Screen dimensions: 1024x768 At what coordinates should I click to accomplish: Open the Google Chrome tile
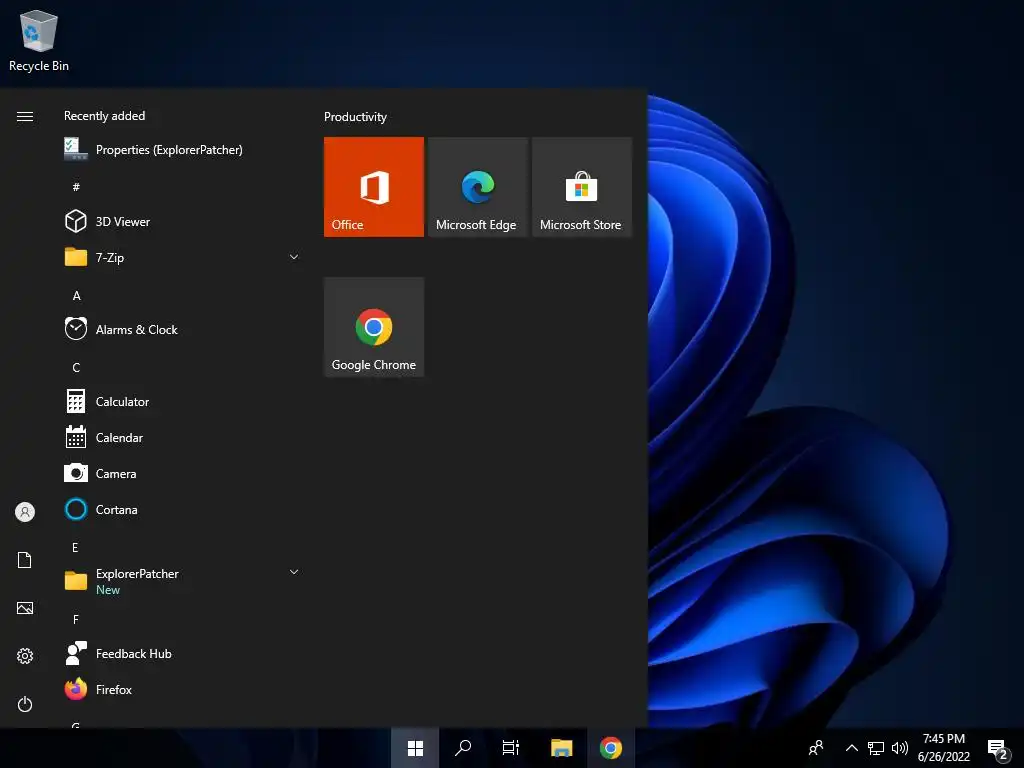click(374, 327)
